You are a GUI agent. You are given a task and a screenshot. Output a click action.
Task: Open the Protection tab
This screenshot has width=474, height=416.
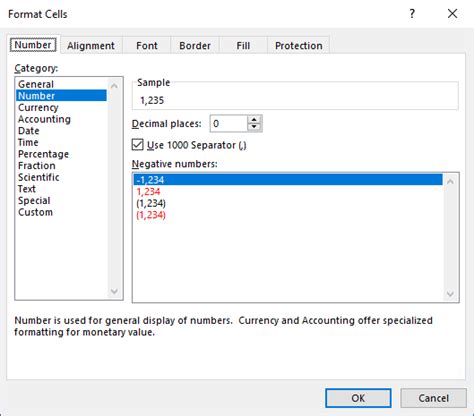coord(299,45)
